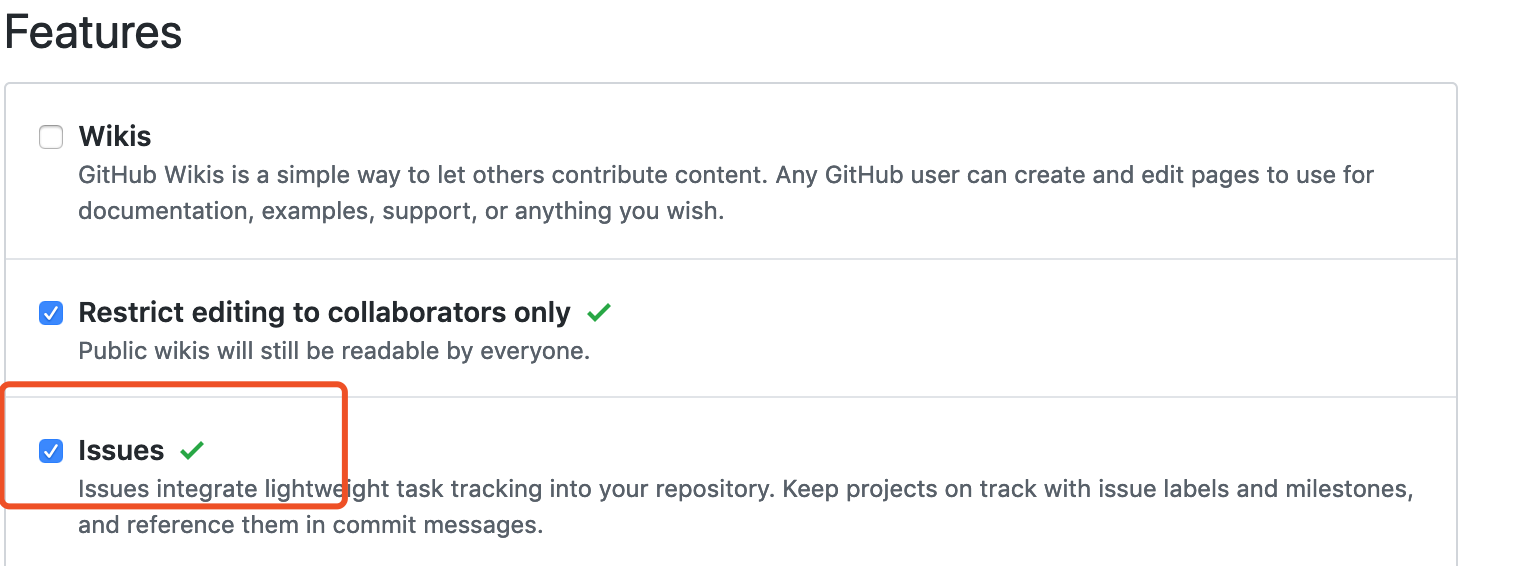Screen dimensions: 1522x566
Task: Select the bold Wikis label
Action: pos(115,136)
